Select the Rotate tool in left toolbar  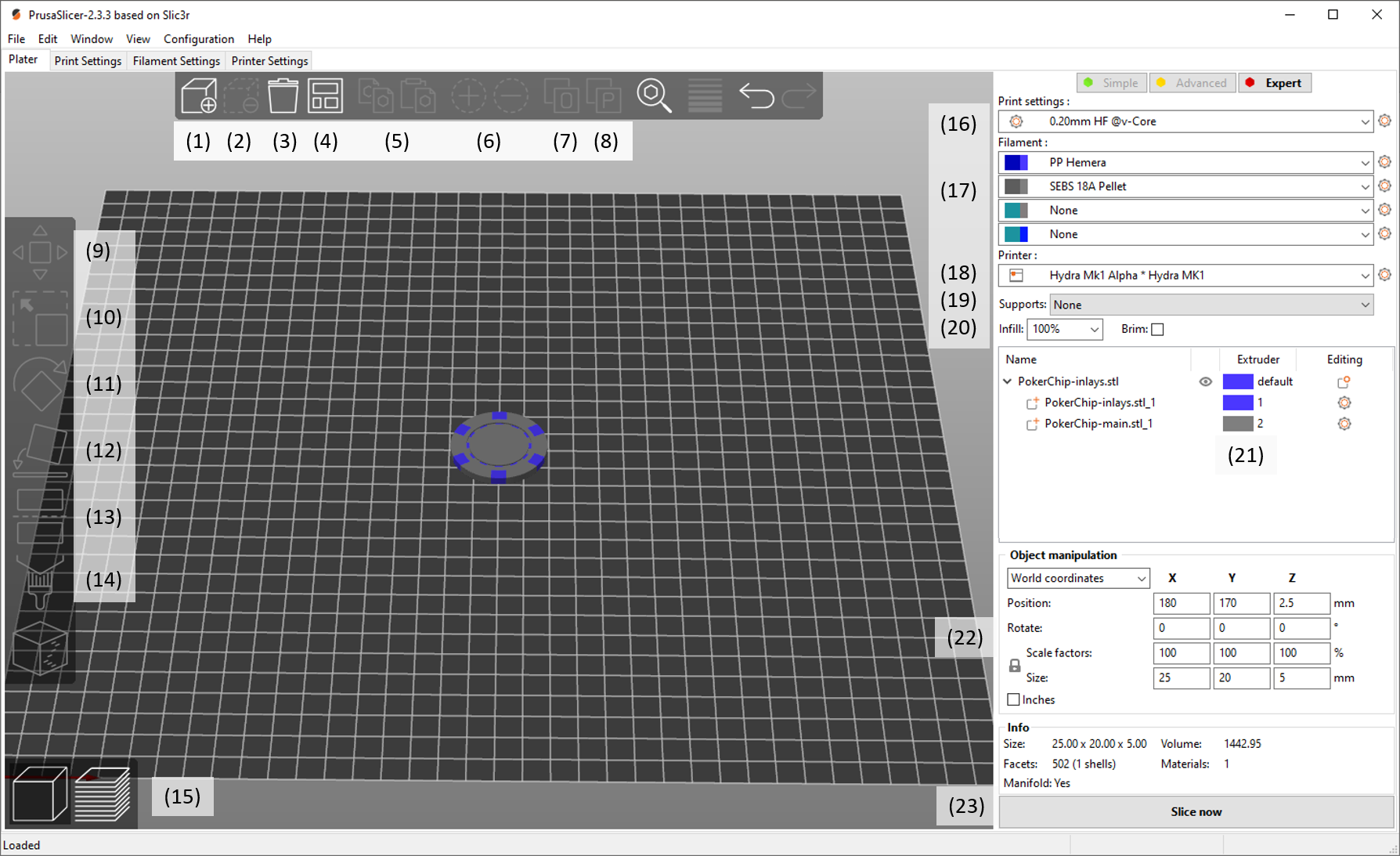[40, 385]
